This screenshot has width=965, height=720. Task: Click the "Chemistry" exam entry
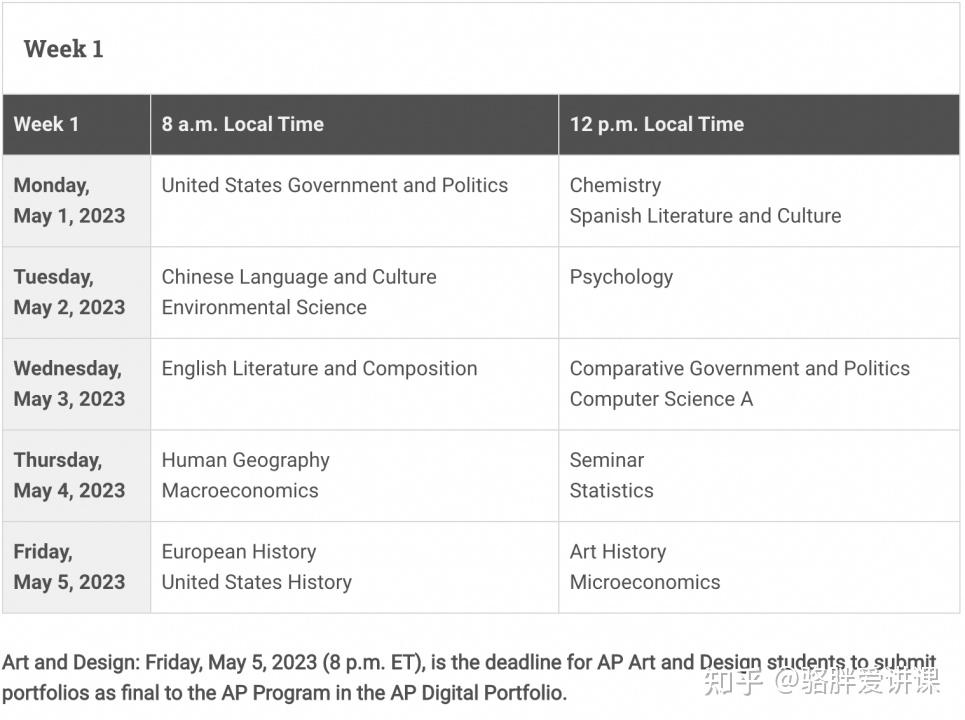(x=615, y=185)
